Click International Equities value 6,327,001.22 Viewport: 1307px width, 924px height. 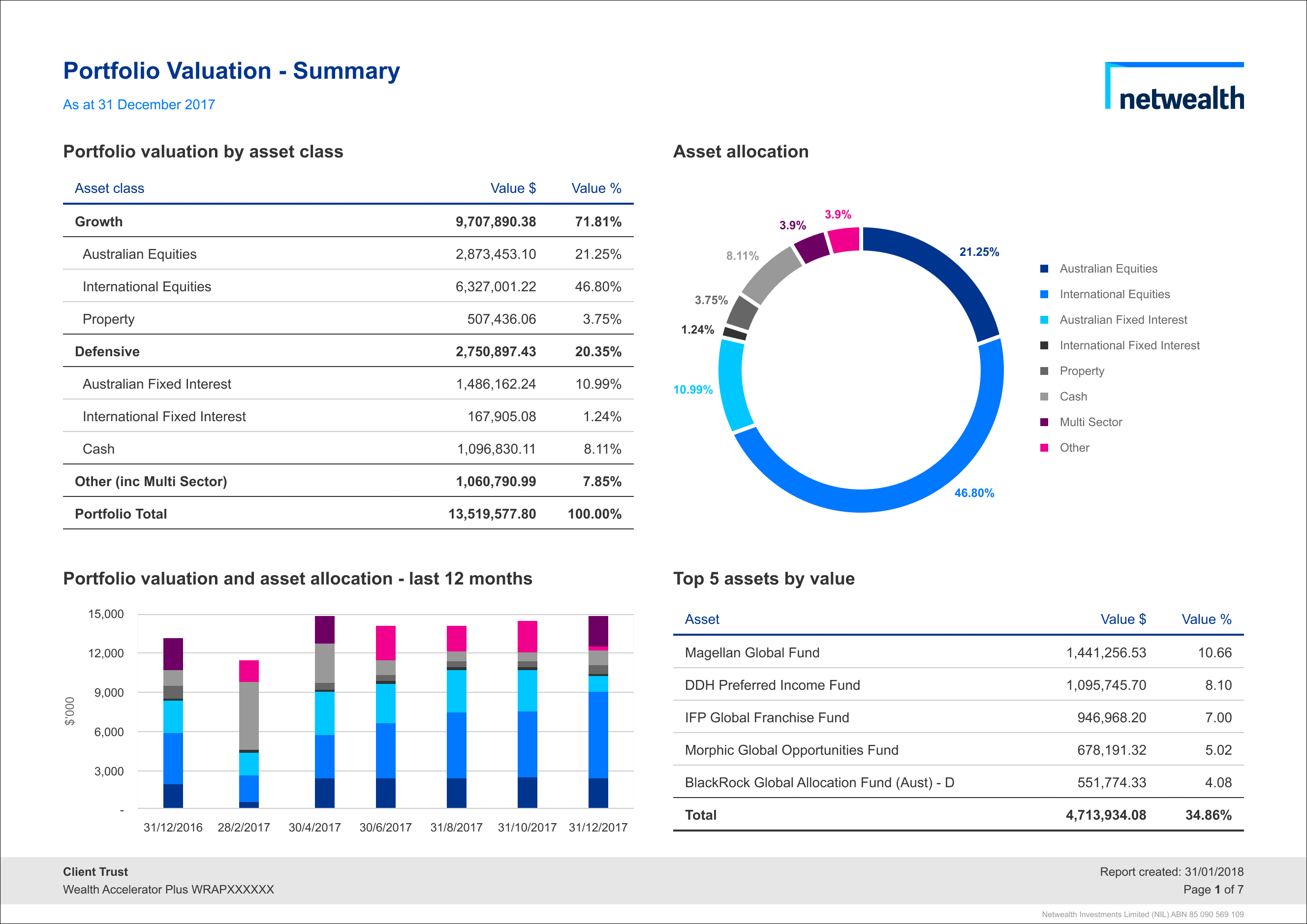[495, 286]
